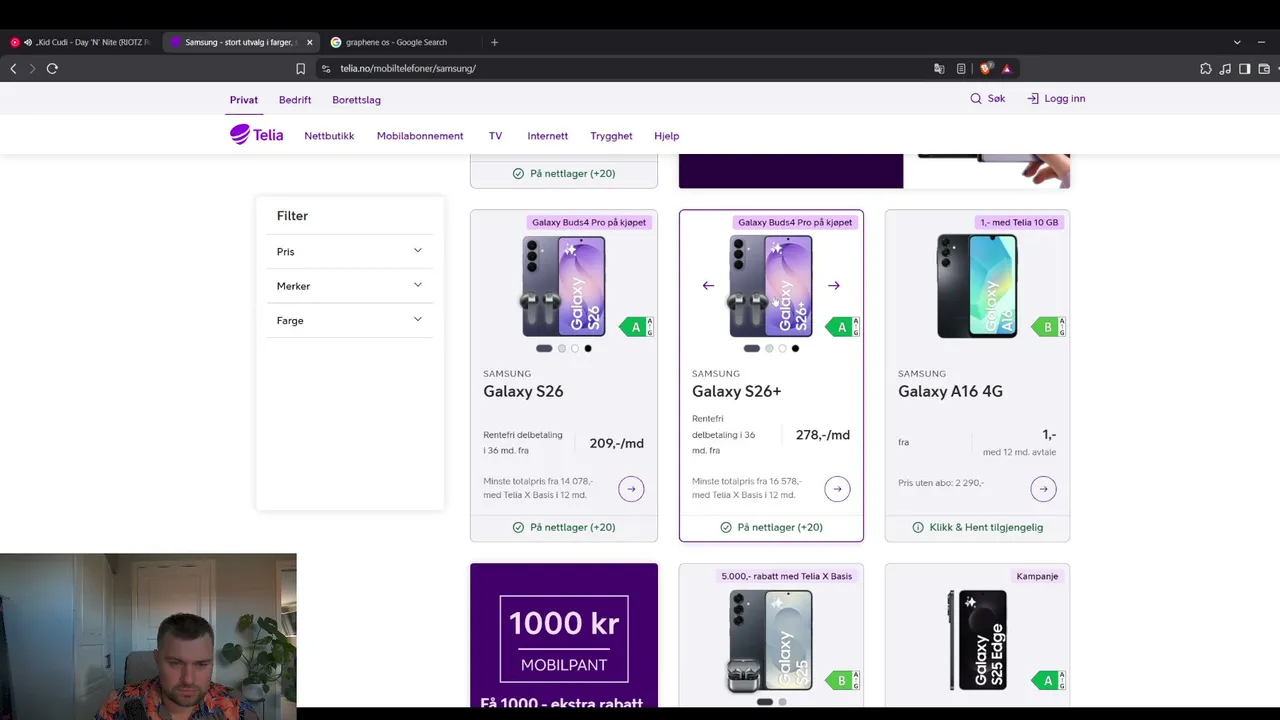Expand the Merker filter

[349, 286]
